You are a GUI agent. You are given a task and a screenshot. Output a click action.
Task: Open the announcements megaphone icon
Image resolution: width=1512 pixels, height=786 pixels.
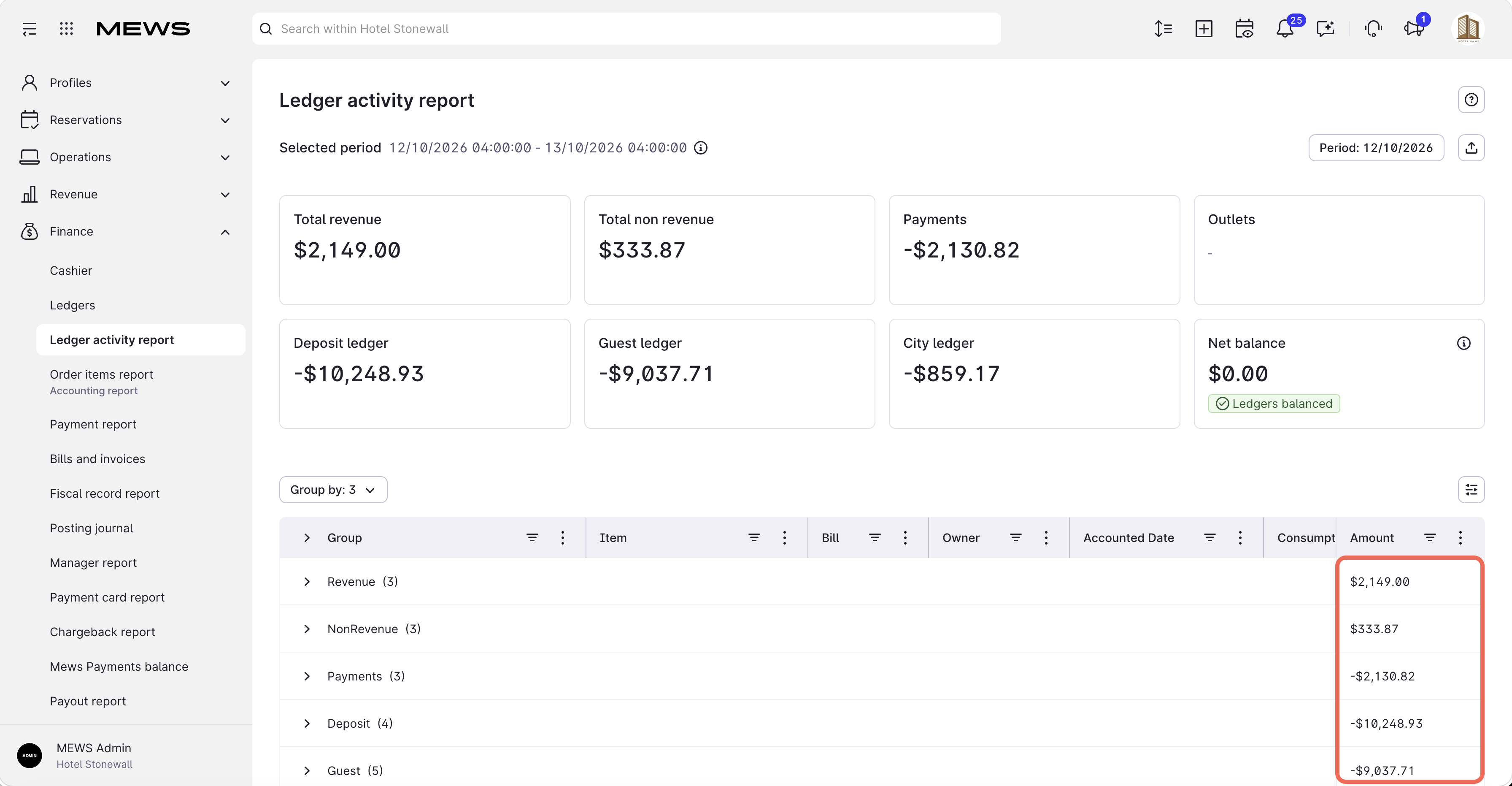[x=1415, y=29]
